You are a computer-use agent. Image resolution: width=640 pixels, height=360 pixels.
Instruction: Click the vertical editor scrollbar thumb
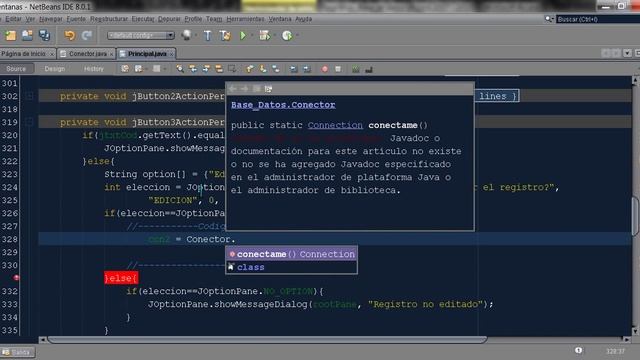click(x=635, y=216)
